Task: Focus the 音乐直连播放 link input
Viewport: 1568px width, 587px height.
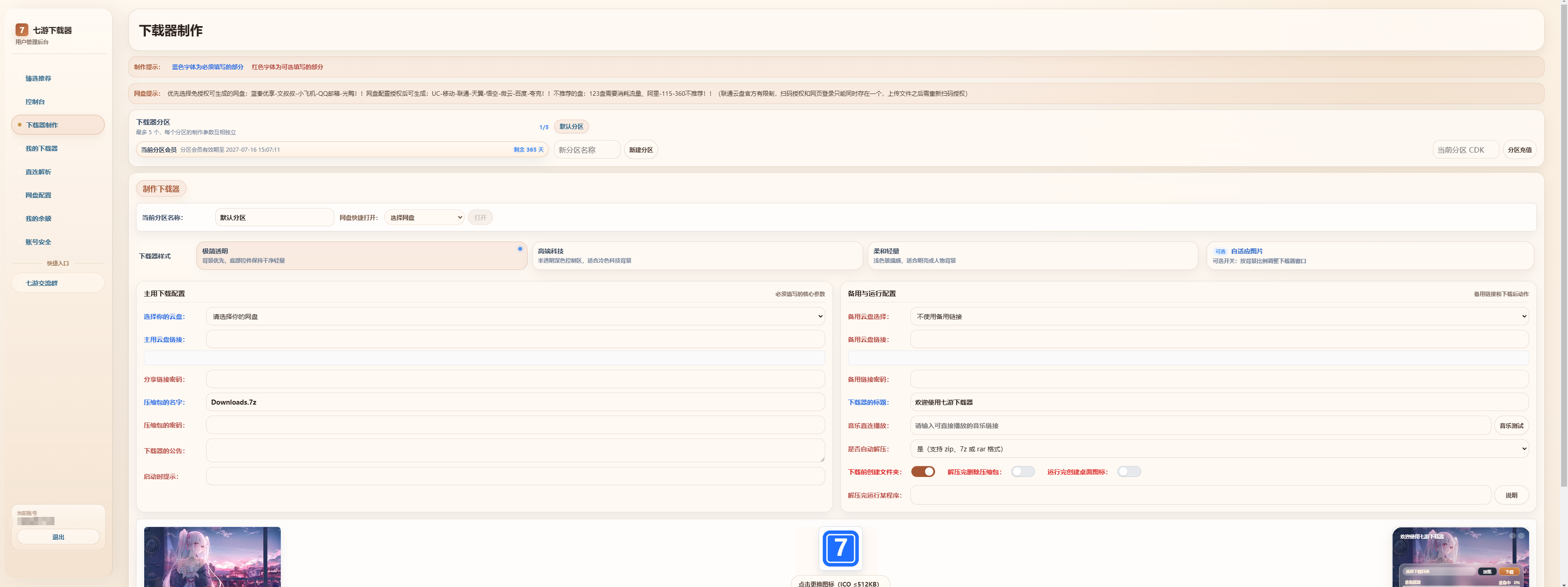Action: pos(1200,426)
